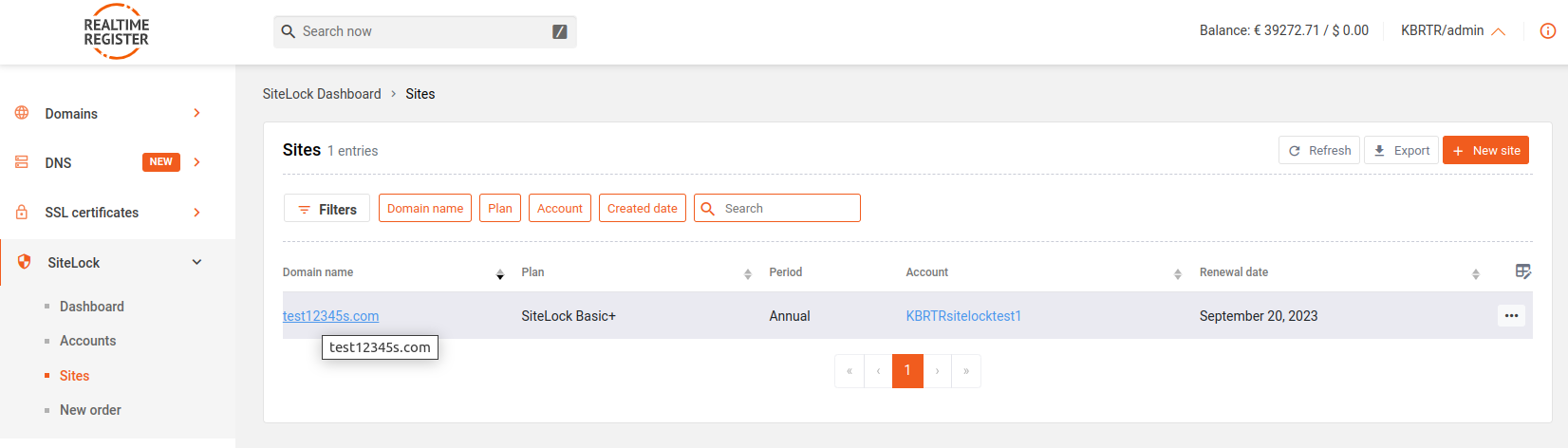Image resolution: width=1568 pixels, height=448 pixels.
Task: Open the three-dot actions menu for test12345s.com
Action: 1511,316
